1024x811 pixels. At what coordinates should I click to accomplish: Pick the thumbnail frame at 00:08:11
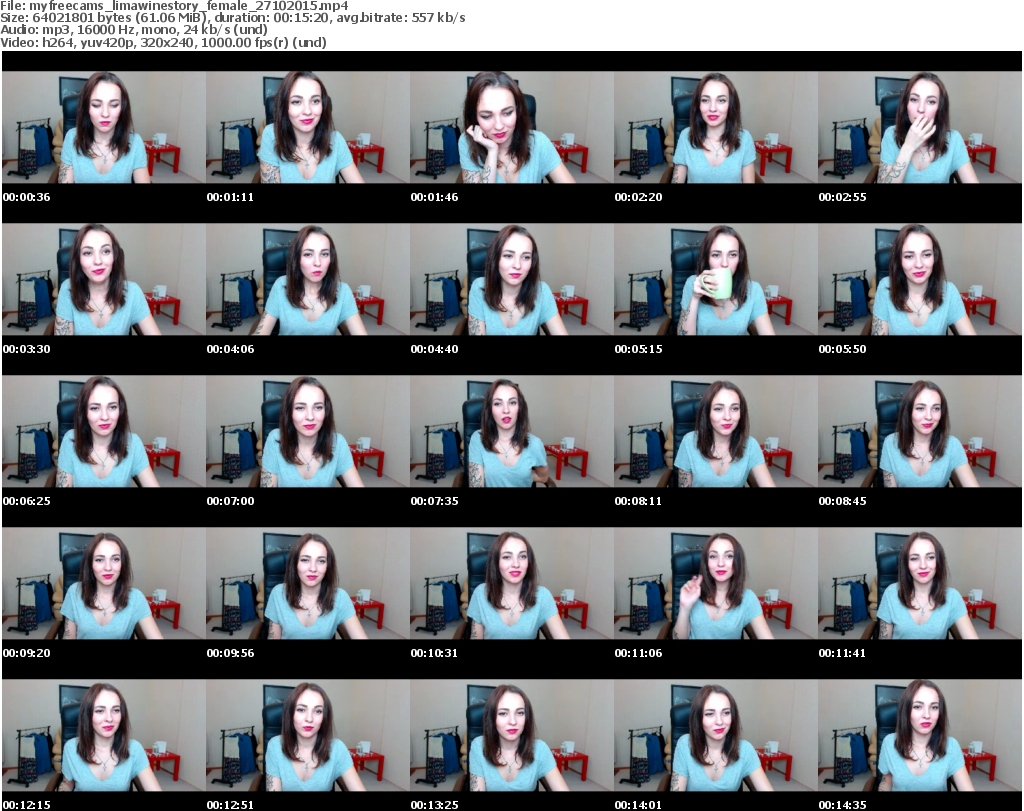[x=716, y=431]
